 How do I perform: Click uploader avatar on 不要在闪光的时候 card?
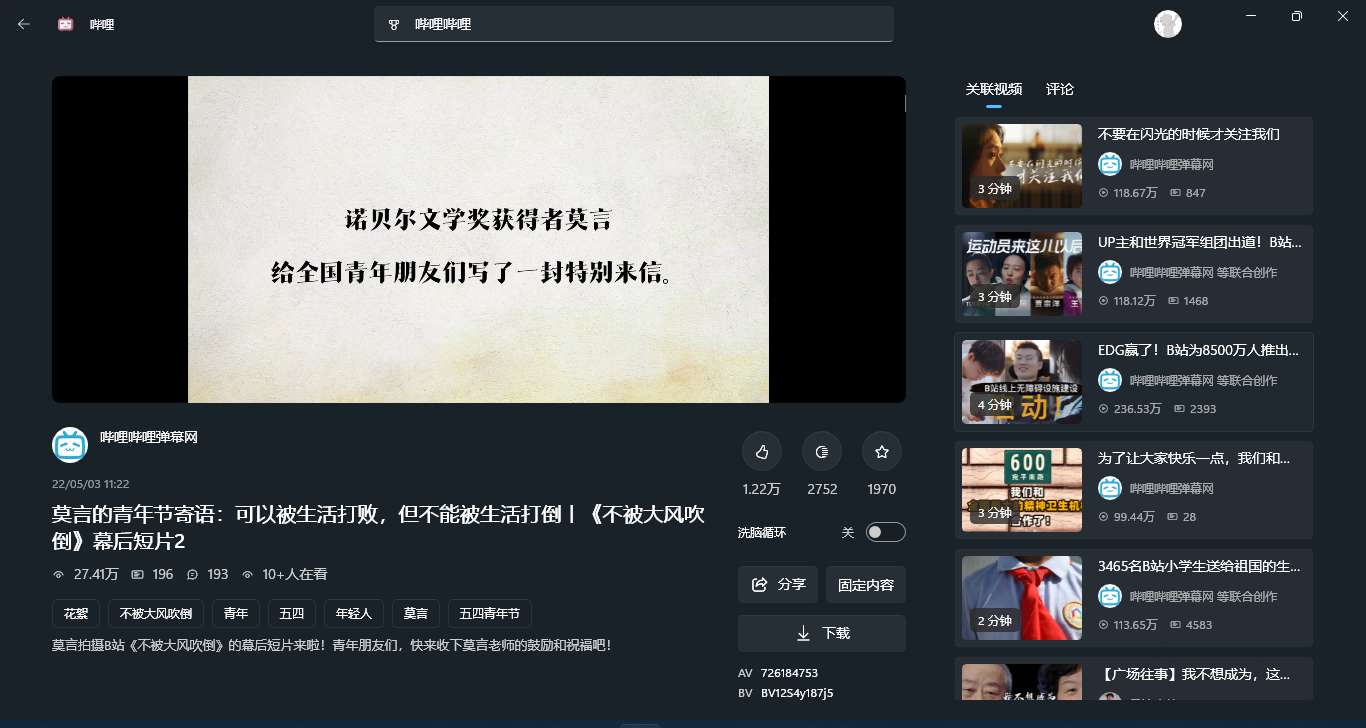point(1110,164)
